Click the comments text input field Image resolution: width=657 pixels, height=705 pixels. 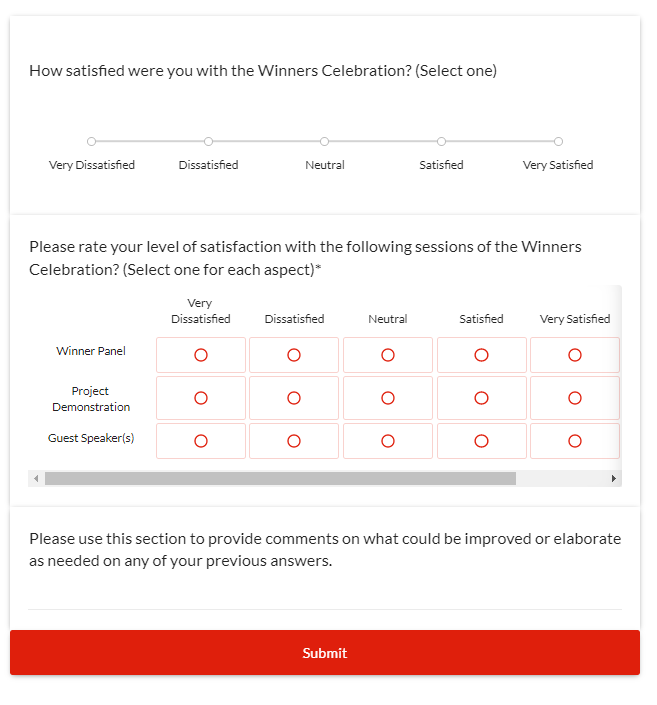(x=325, y=596)
